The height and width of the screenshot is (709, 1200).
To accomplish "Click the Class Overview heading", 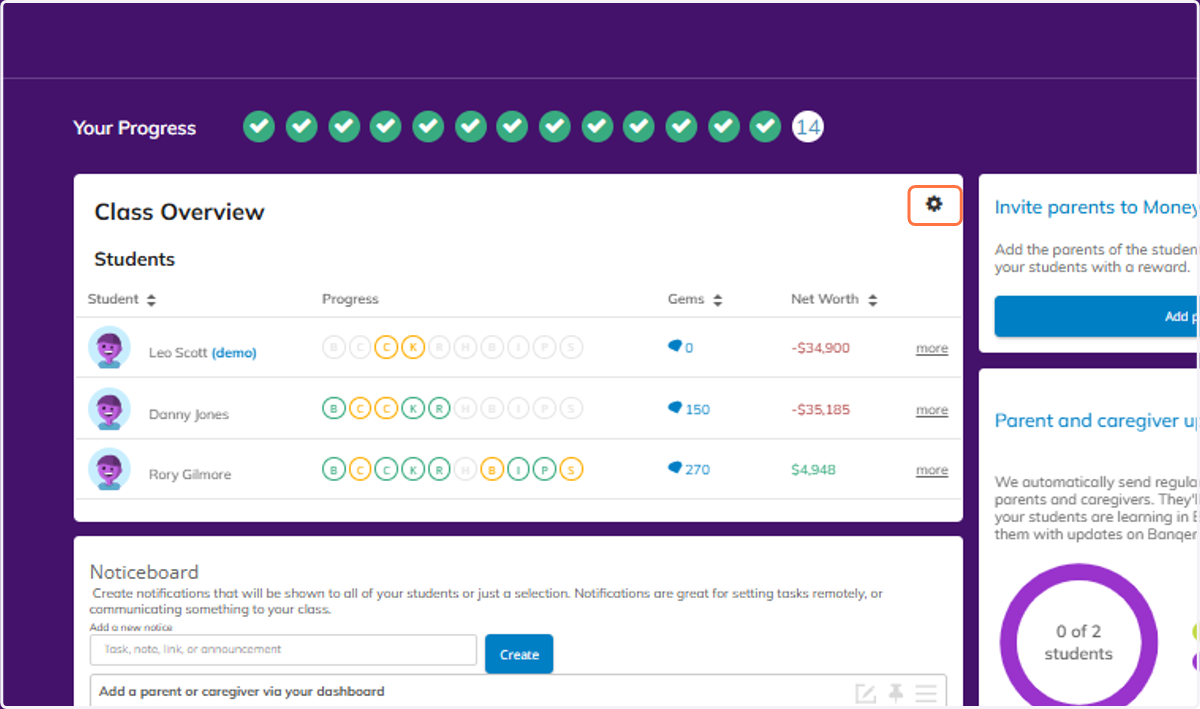I will point(179,212).
